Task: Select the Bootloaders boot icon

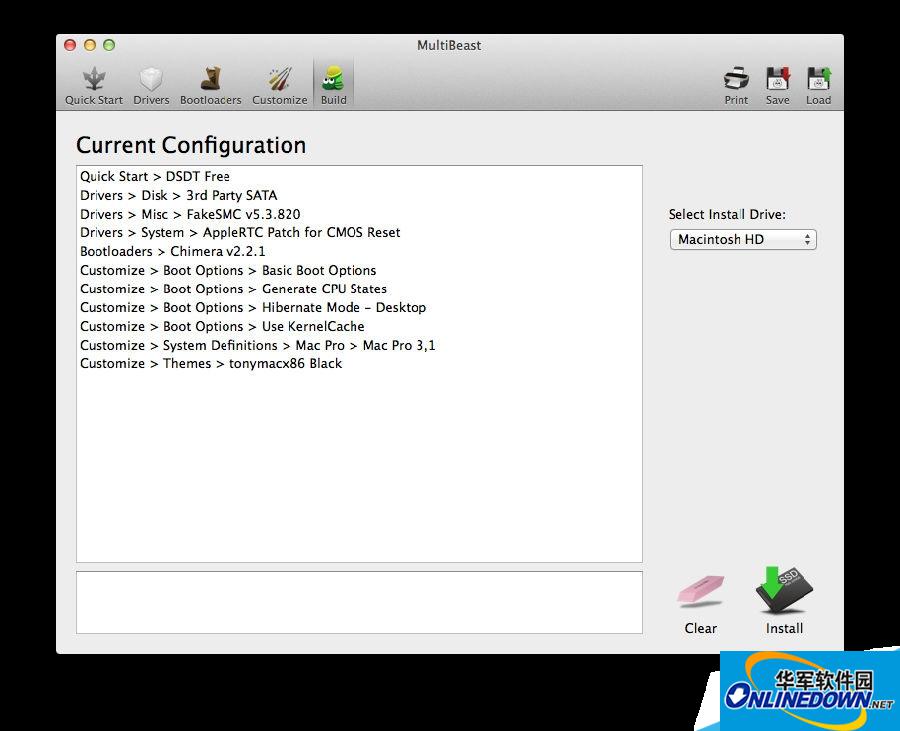Action: [x=210, y=86]
